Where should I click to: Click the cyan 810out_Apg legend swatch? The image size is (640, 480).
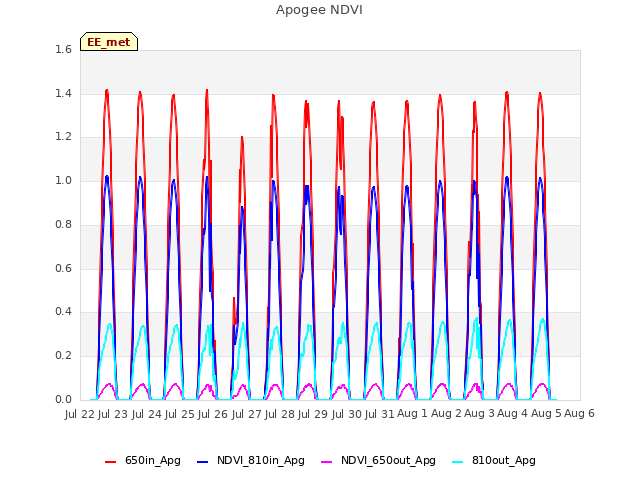pyautogui.click(x=458, y=462)
